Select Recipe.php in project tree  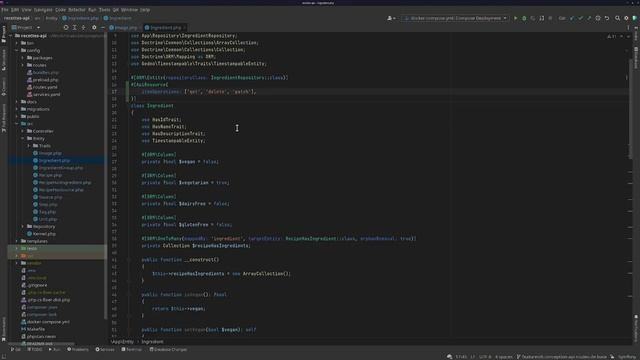[51, 175]
